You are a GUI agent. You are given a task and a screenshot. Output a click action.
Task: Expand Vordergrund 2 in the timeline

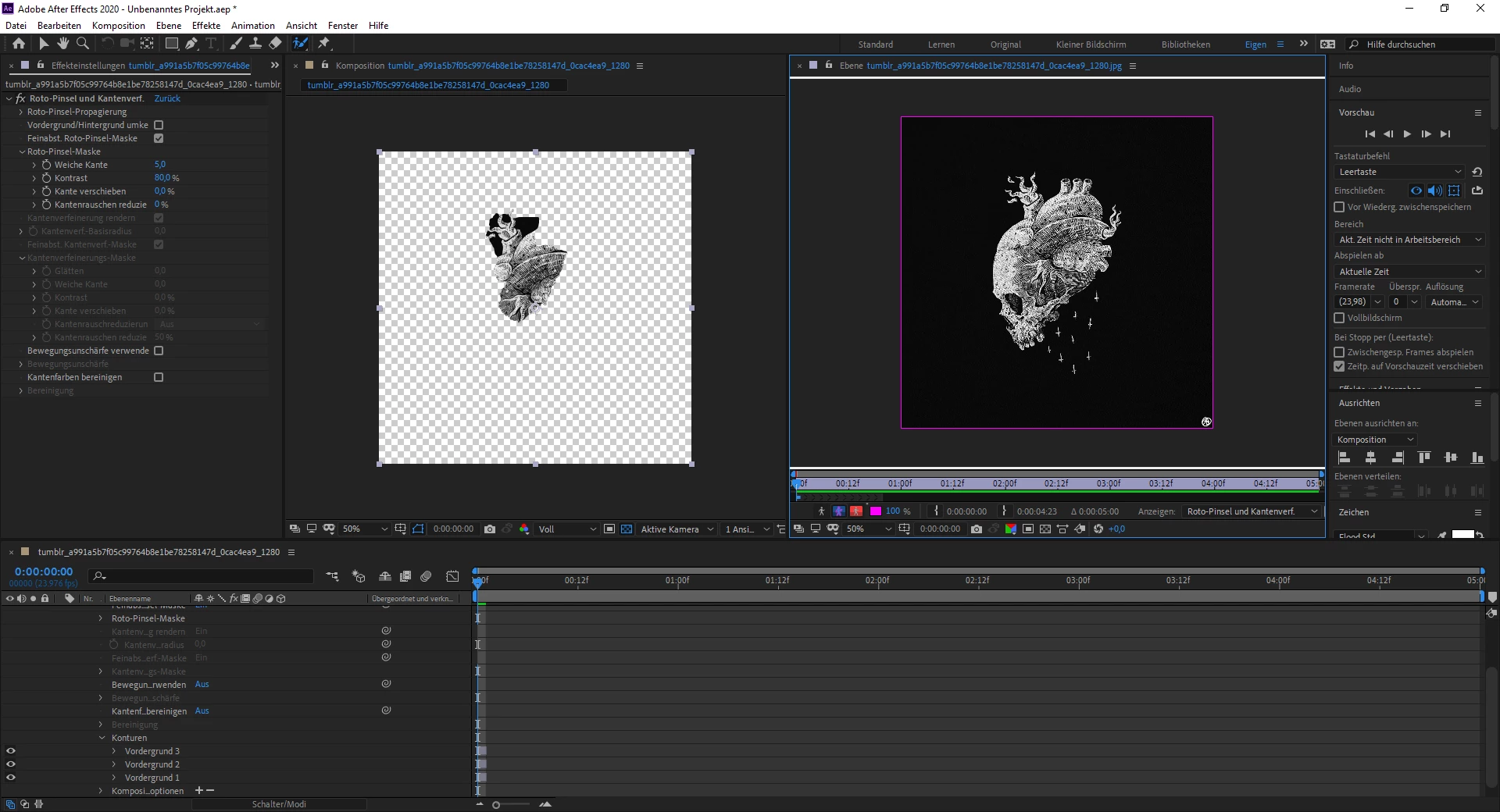(114, 764)
